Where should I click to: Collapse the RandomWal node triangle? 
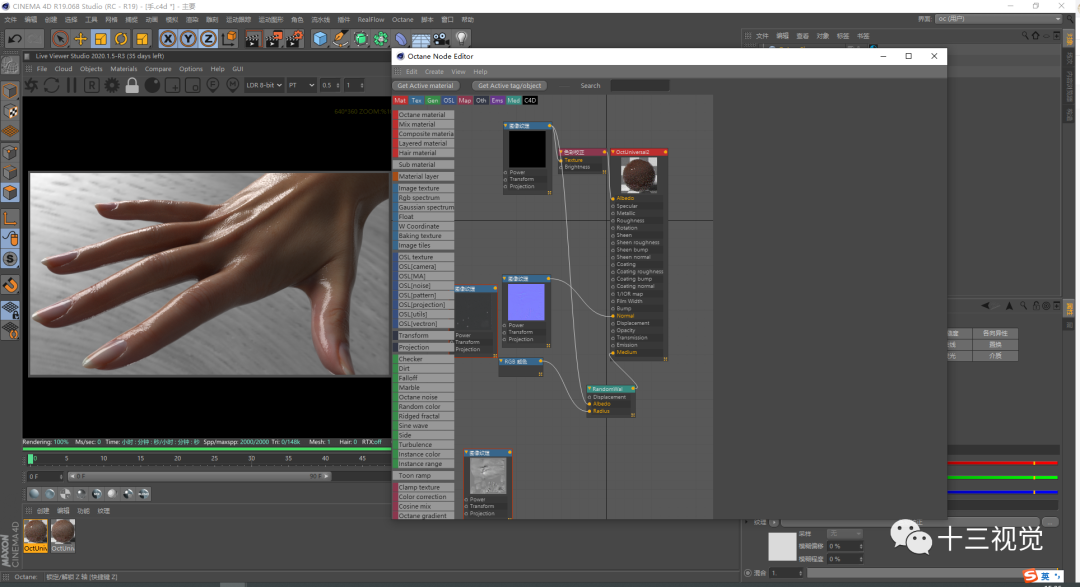[590, 389]
